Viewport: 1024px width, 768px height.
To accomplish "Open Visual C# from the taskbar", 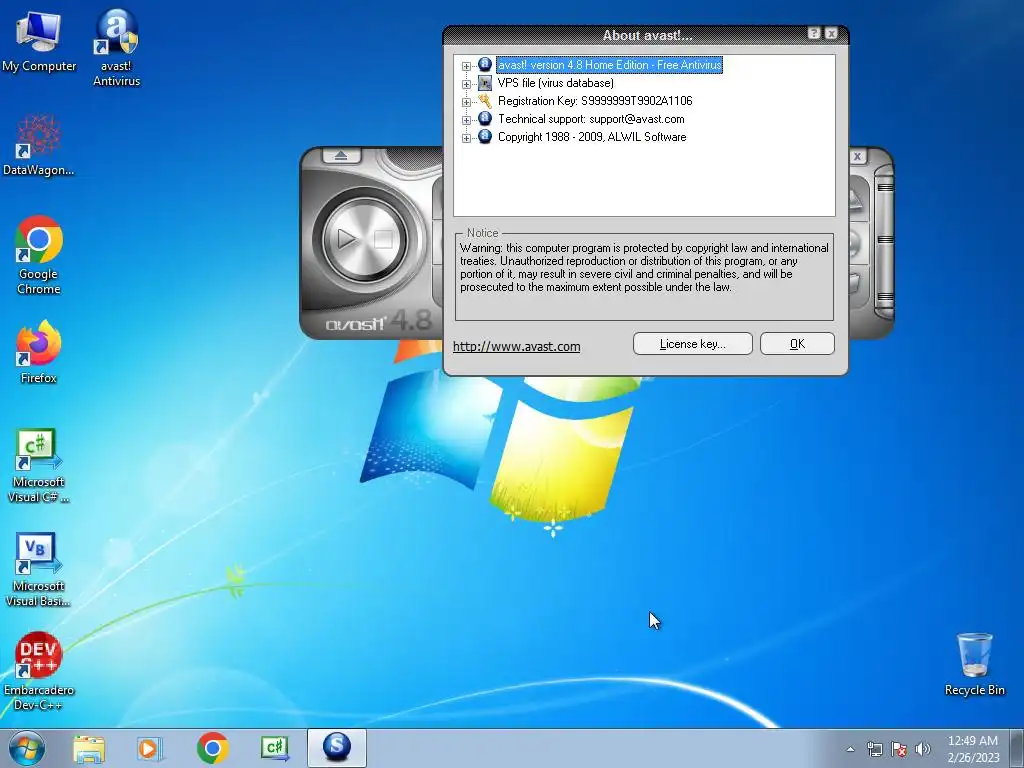I will [x=274, y=748].
